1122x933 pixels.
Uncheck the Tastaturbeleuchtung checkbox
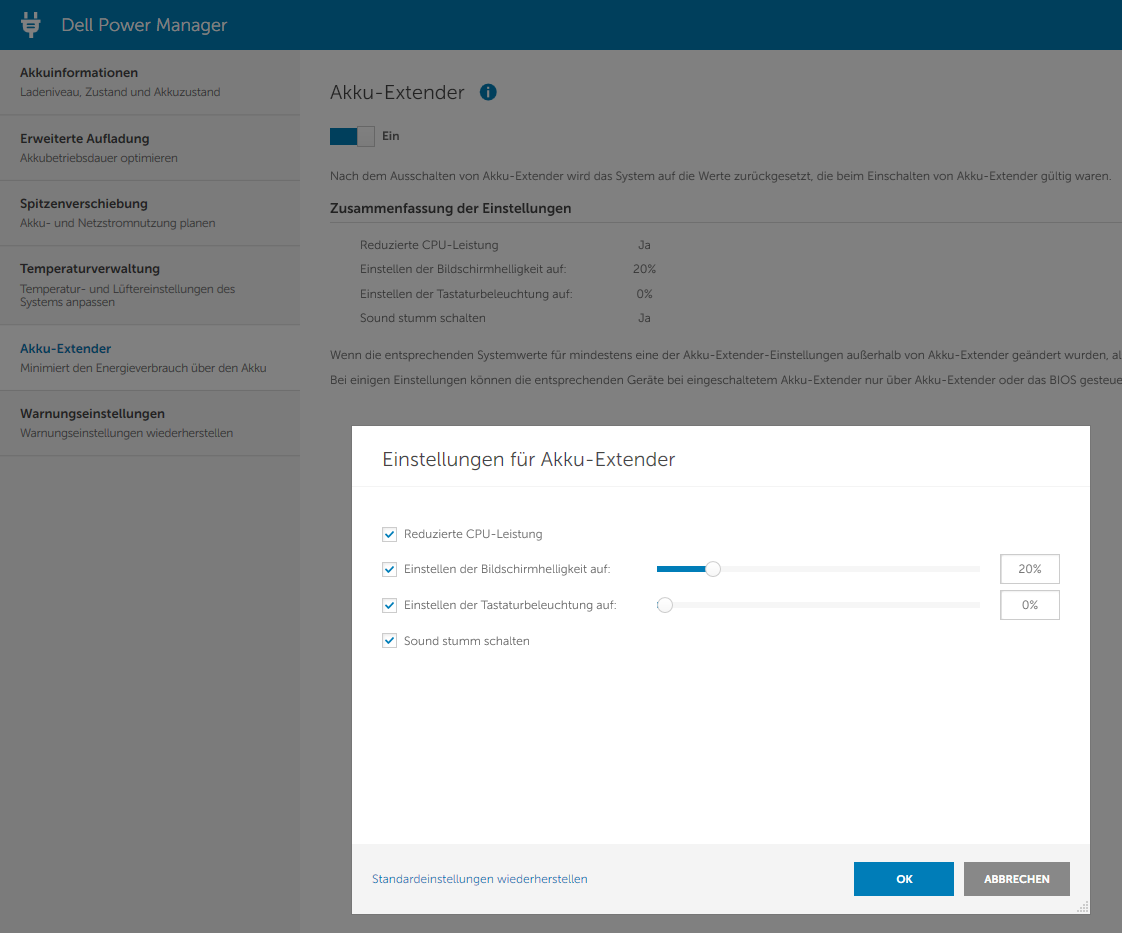390,605
